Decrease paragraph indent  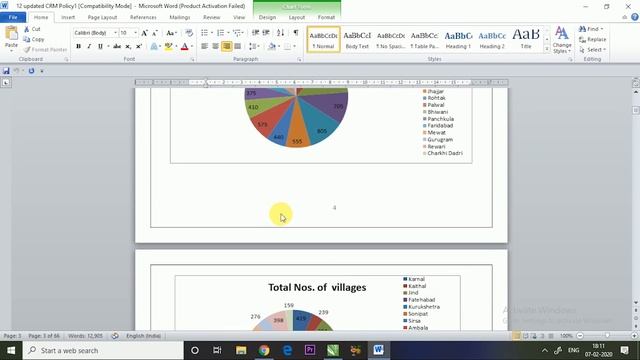(256, 33)
